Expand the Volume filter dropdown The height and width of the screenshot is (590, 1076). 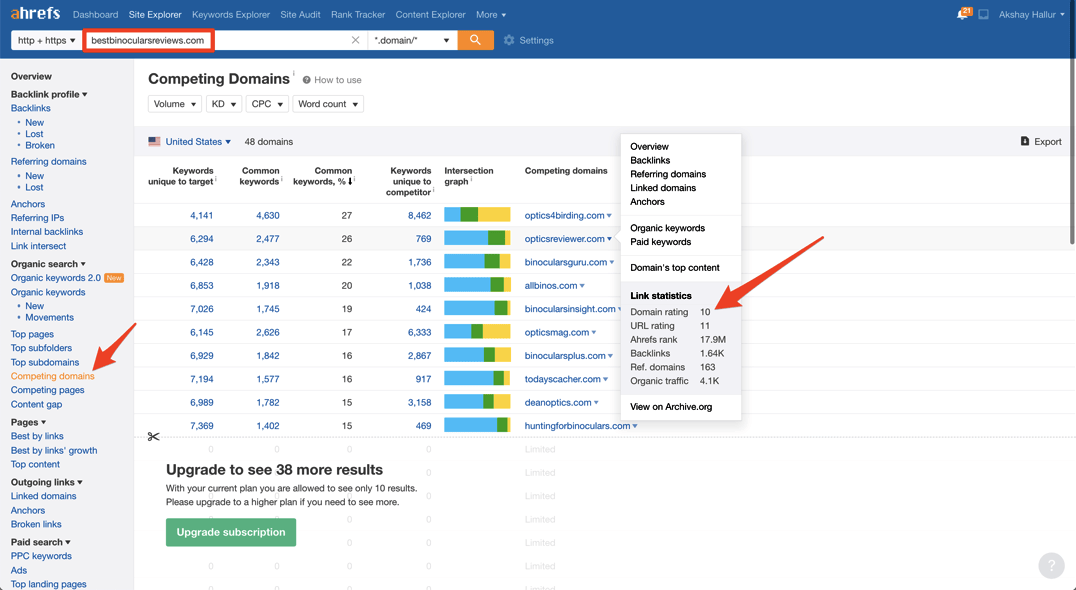click(x=174, y=104)
